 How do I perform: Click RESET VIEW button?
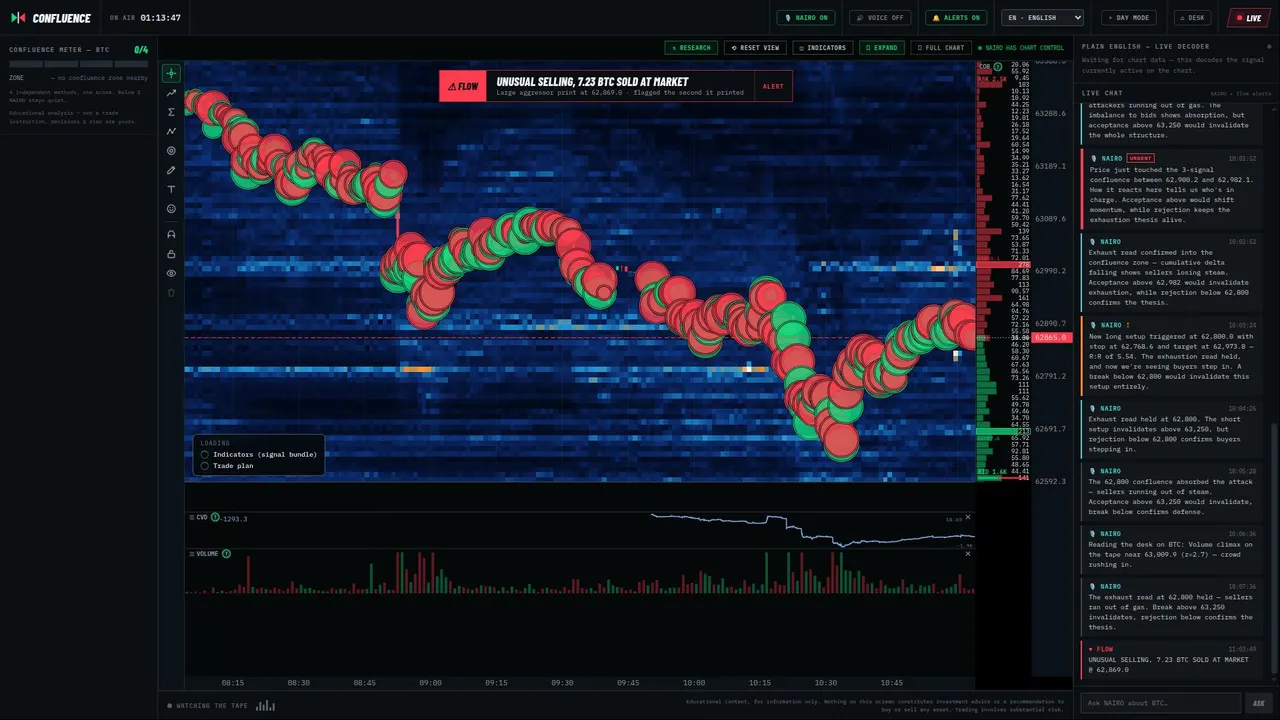755,47
